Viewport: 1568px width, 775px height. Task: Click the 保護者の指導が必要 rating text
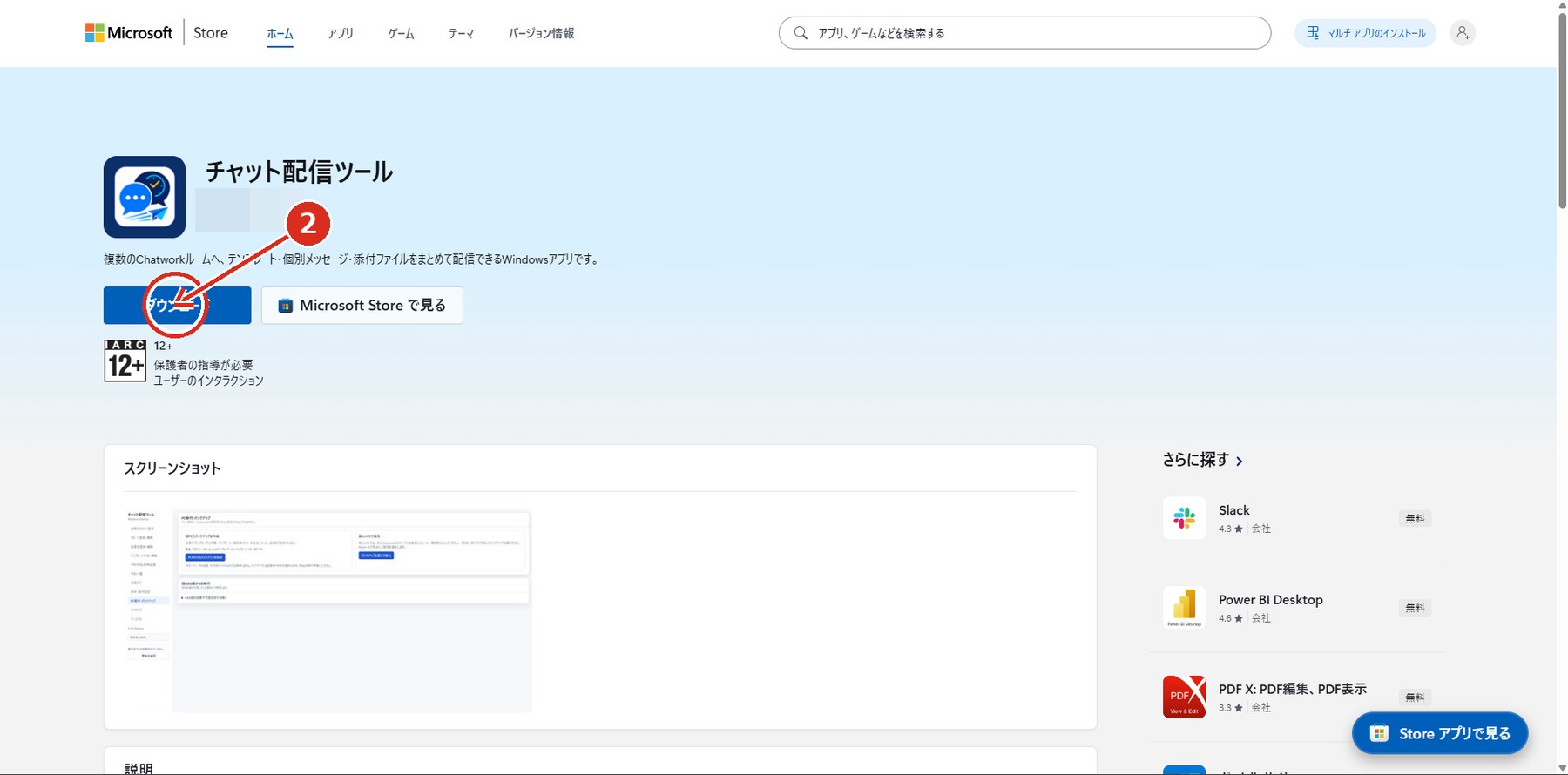coord(204,365)
